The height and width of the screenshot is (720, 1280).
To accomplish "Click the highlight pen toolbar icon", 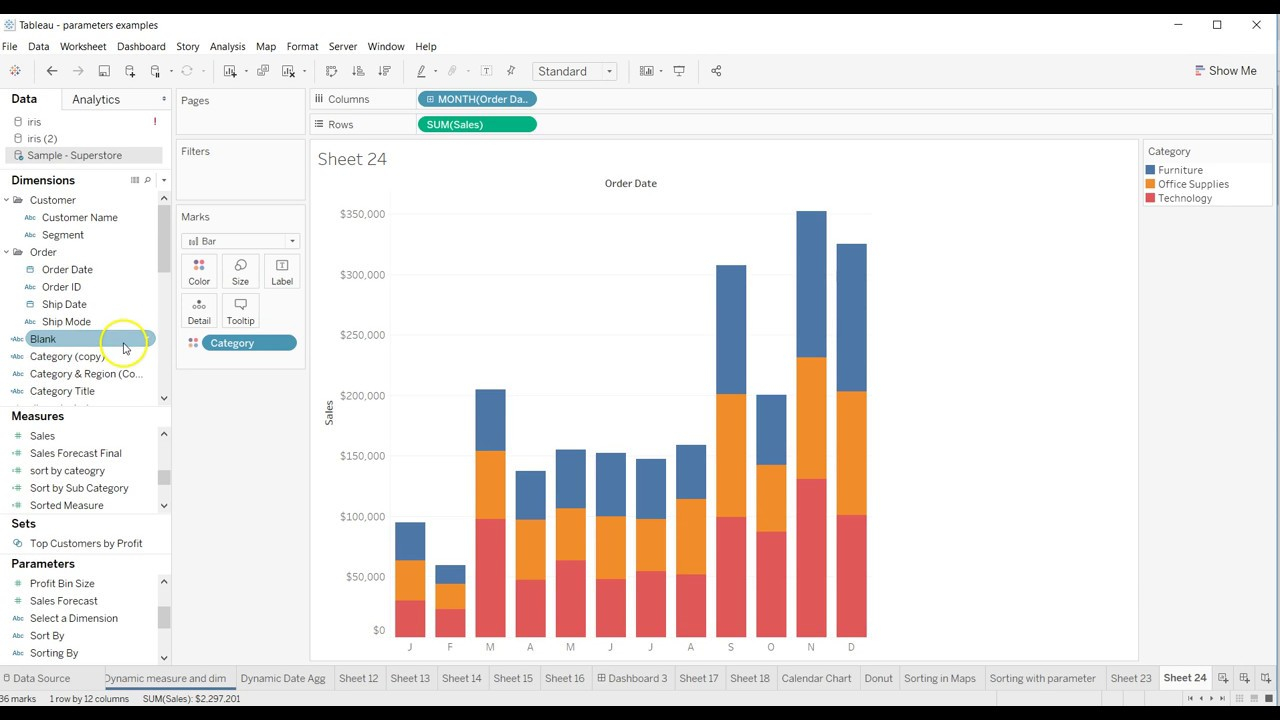I will pyautogui.click(x=422, y=71).
